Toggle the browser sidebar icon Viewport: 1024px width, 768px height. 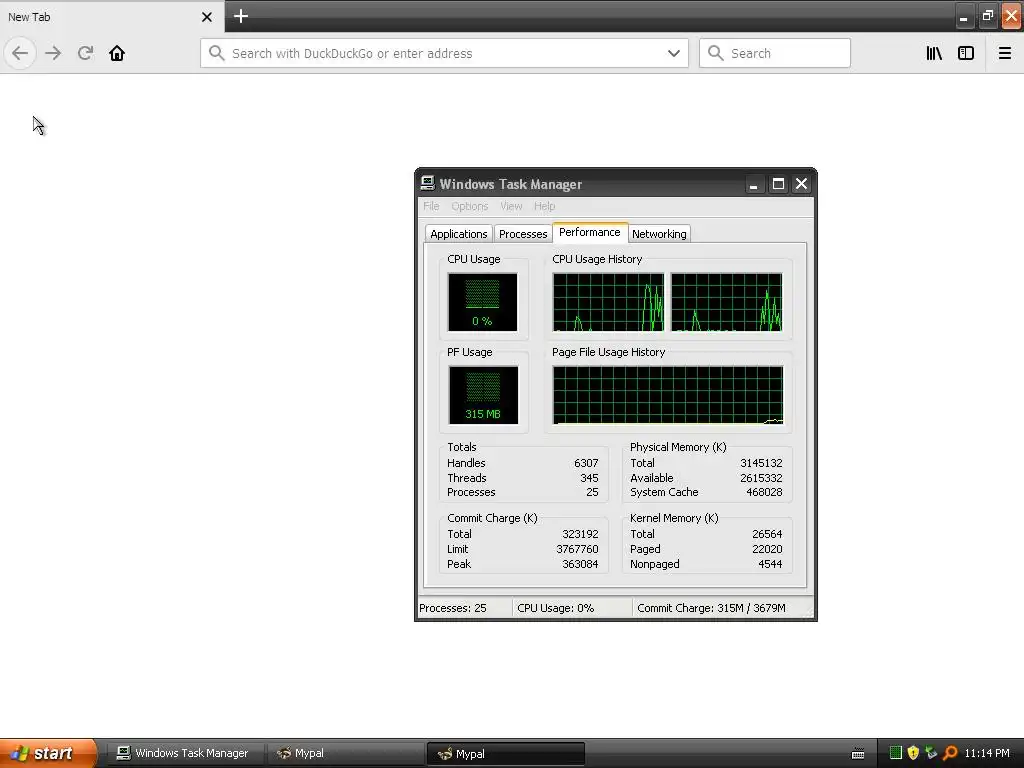[966, 54]
